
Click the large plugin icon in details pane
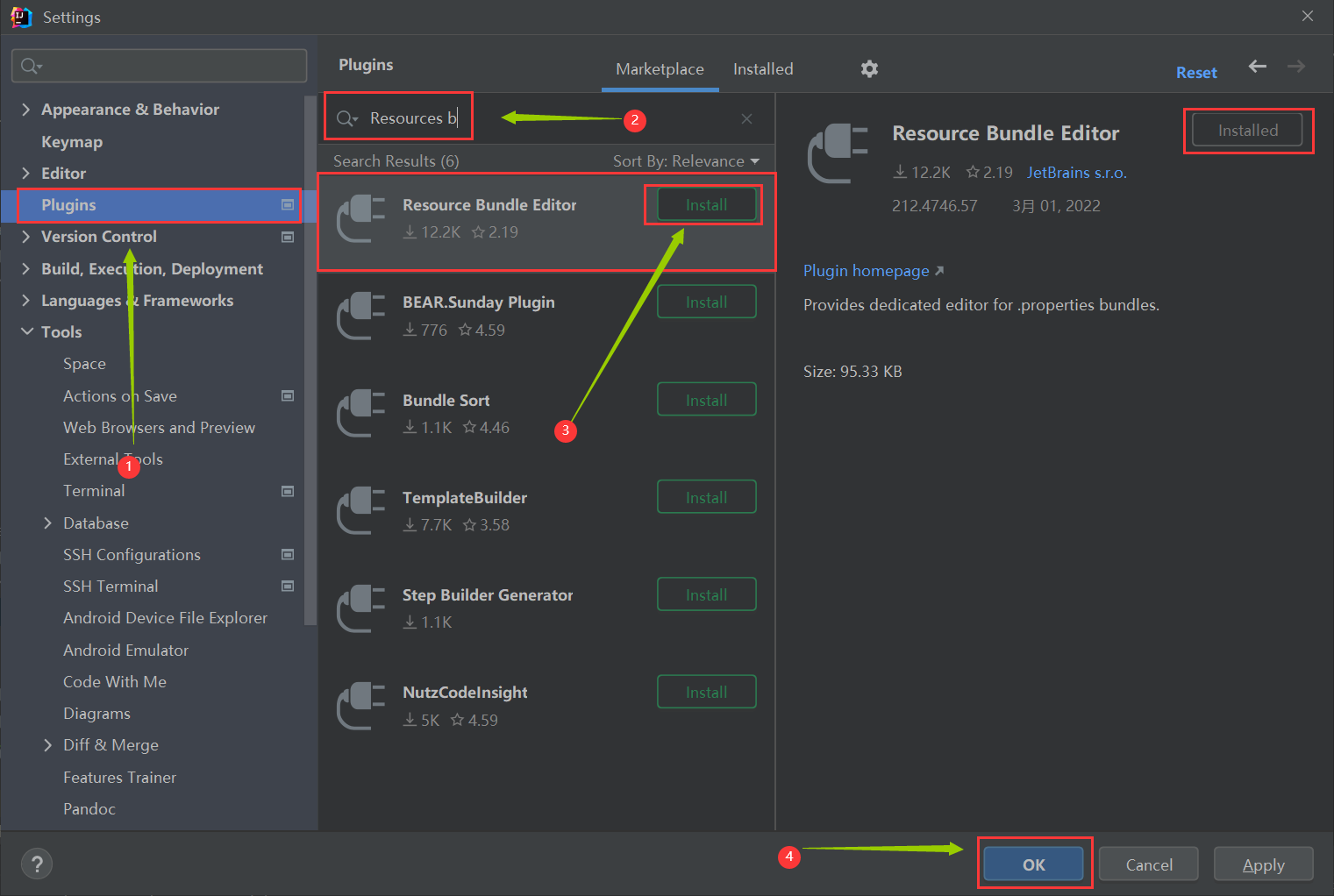[838, 153]
